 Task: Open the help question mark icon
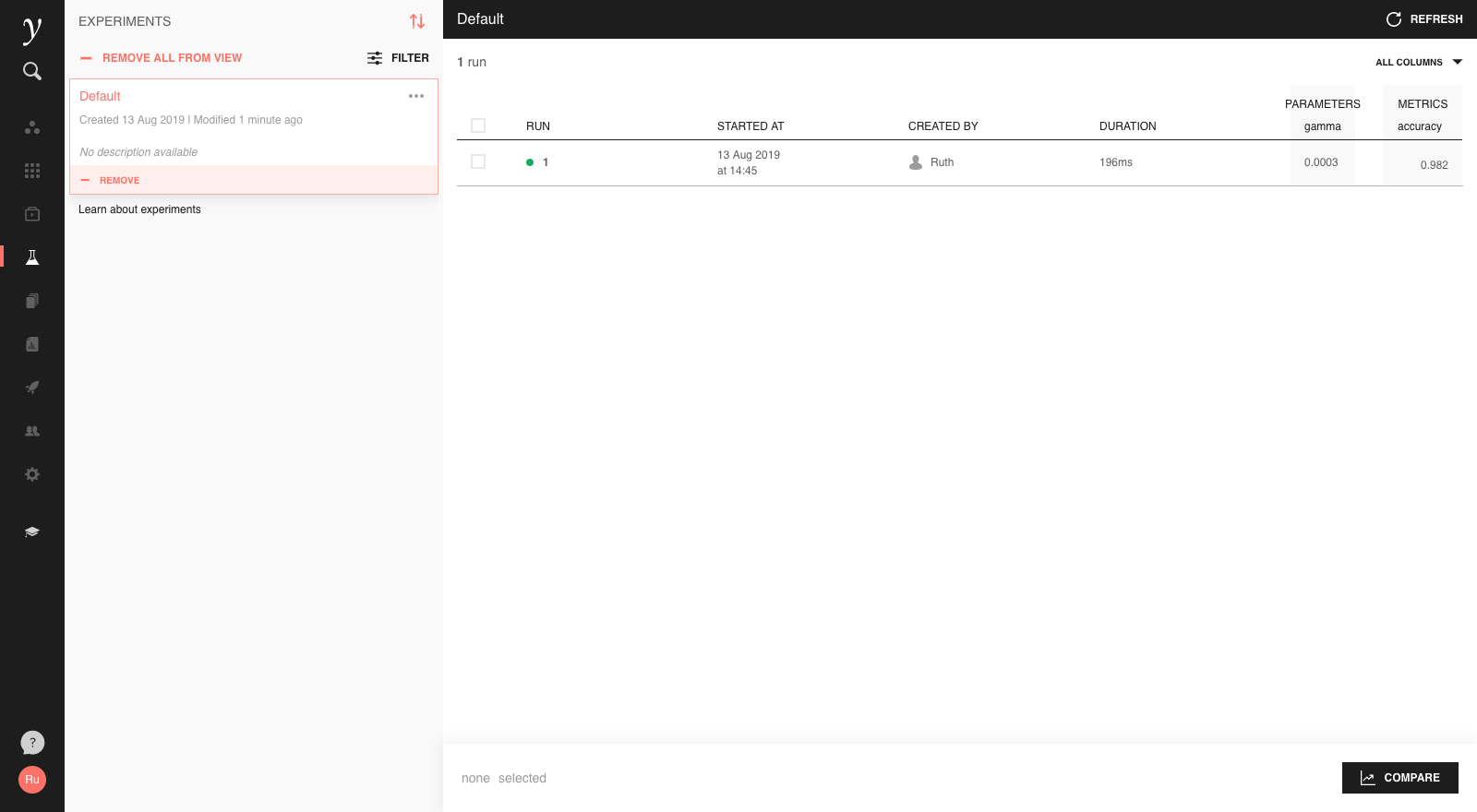pyautogui.click(x=32, y=743)
